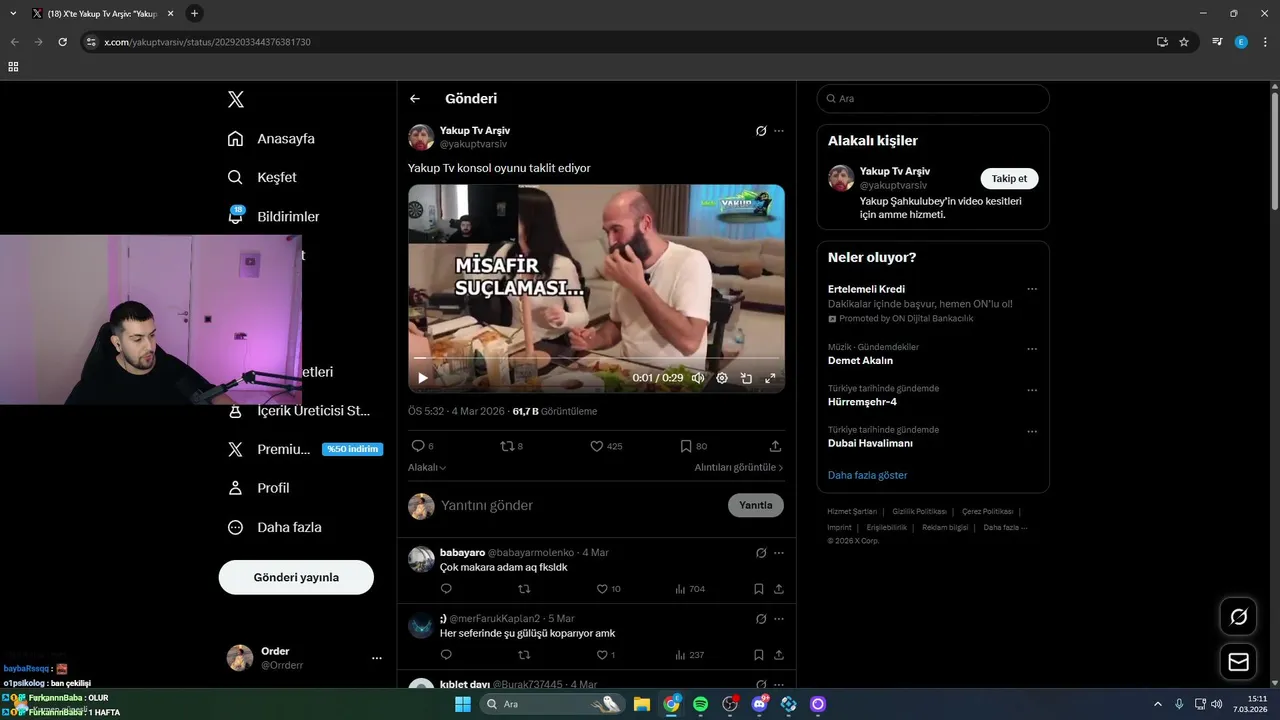
Task: Open video settings gear icon
Action: (x=722, y=378)
